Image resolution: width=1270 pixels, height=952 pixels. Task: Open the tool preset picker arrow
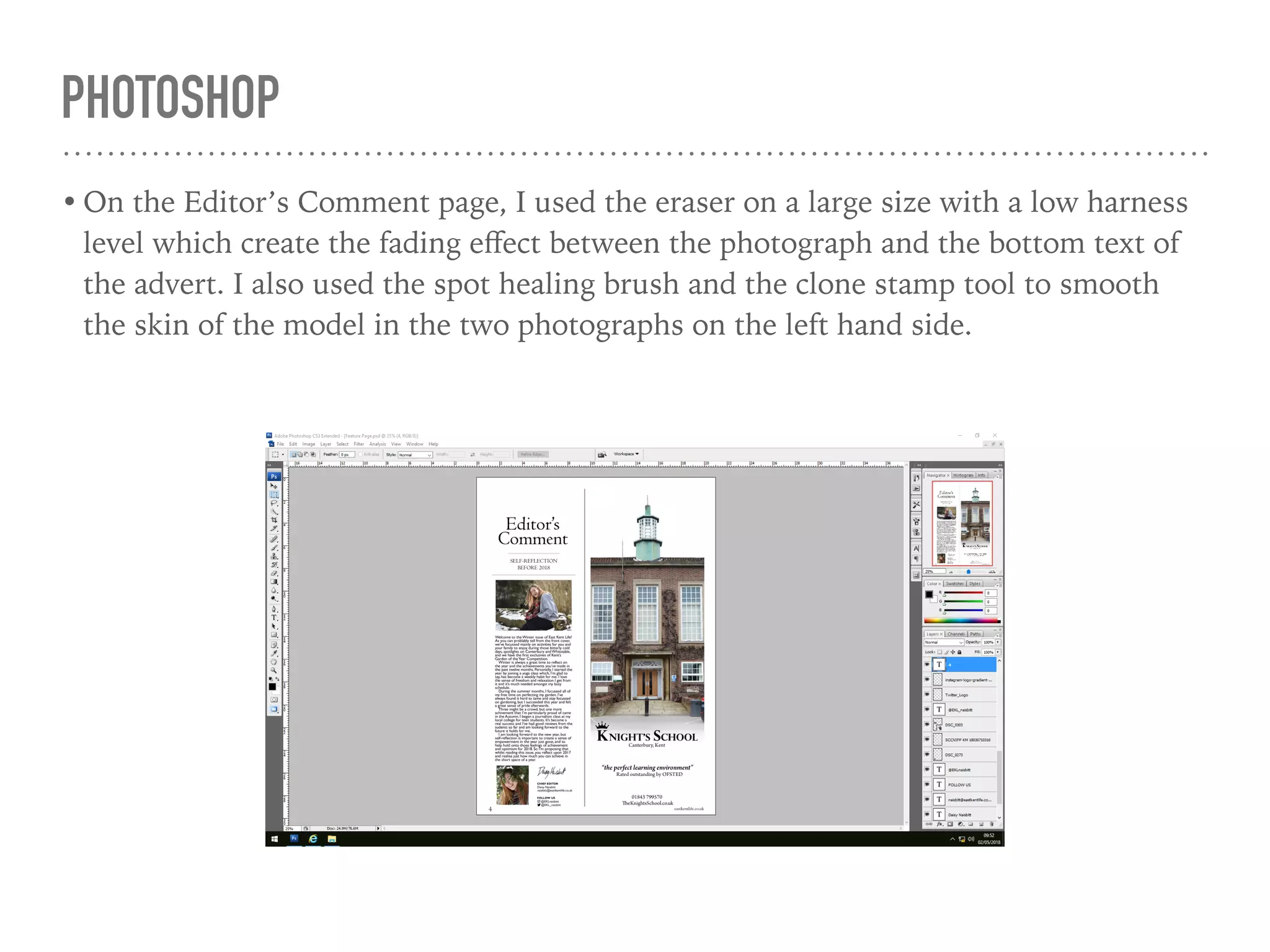coord(283,454)
